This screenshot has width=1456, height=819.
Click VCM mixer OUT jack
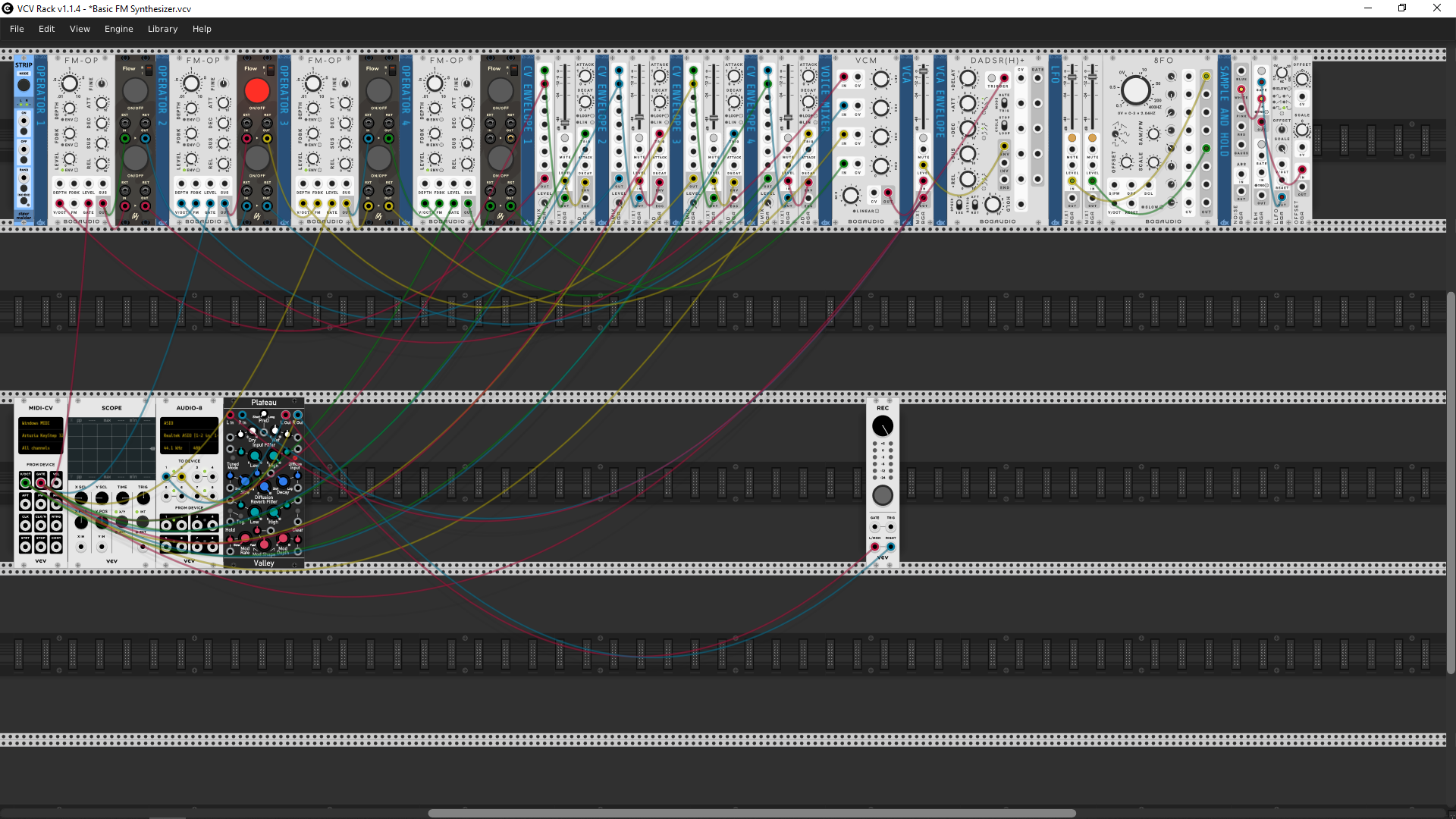coord(887,193)
